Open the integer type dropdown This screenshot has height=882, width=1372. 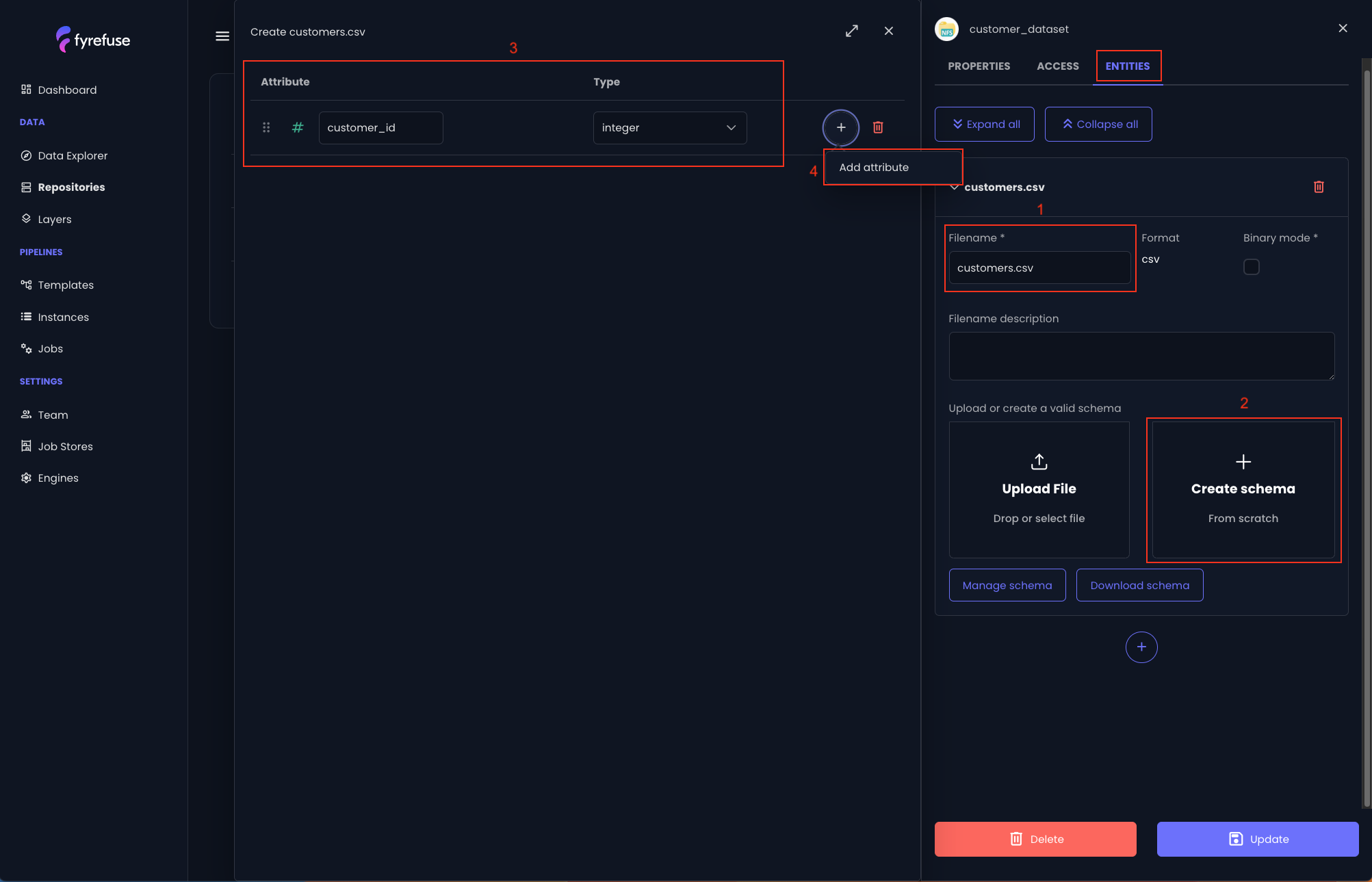pos(669,128)
